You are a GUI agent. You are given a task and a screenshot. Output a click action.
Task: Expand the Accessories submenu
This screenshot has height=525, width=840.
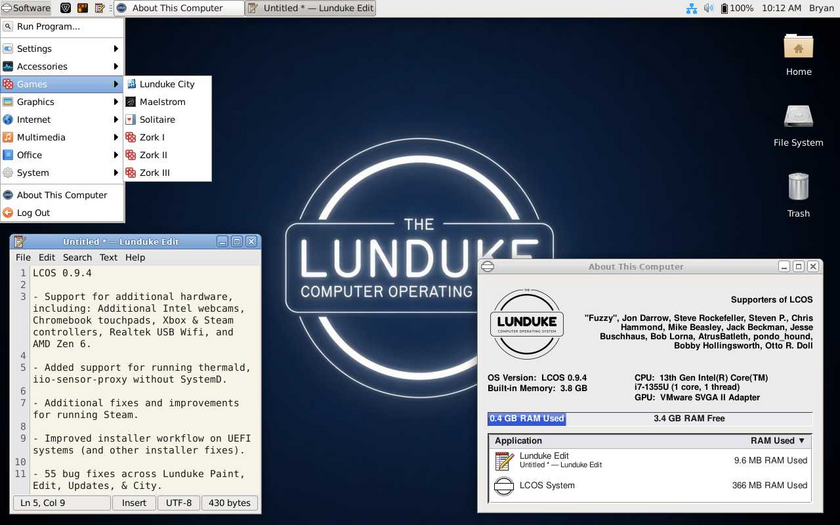coord(62,66)
